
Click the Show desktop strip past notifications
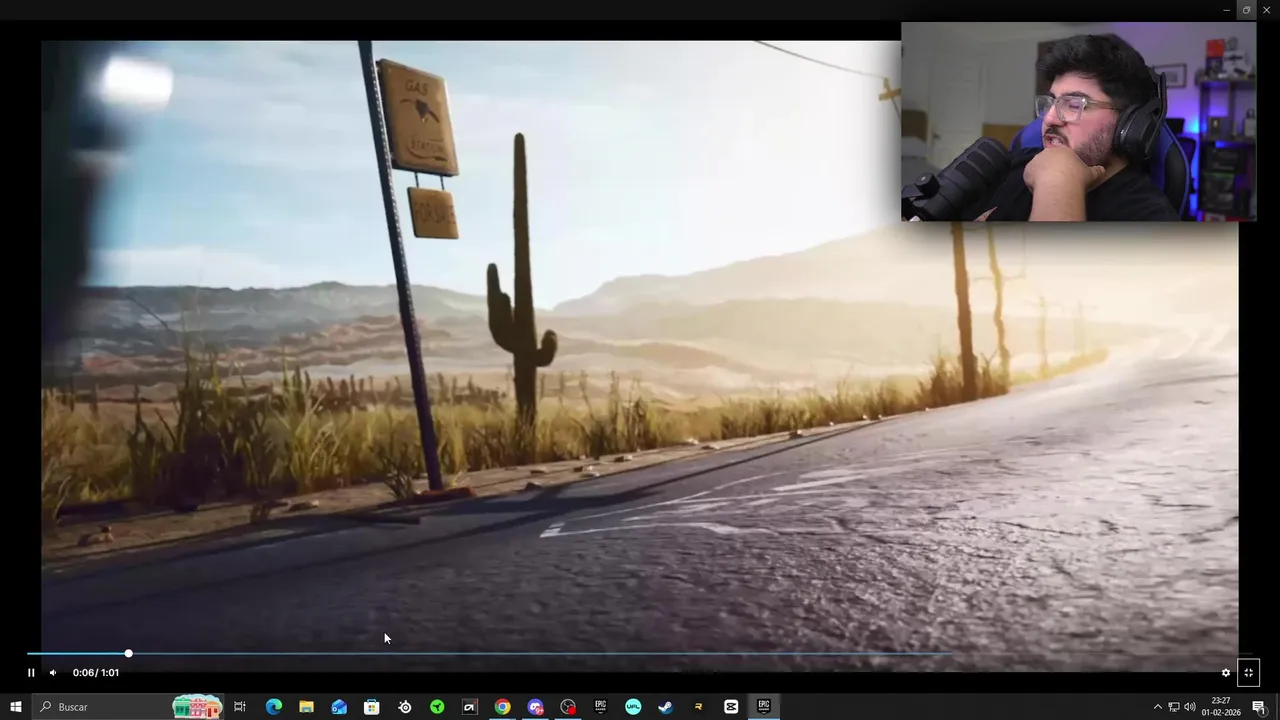1277,707
